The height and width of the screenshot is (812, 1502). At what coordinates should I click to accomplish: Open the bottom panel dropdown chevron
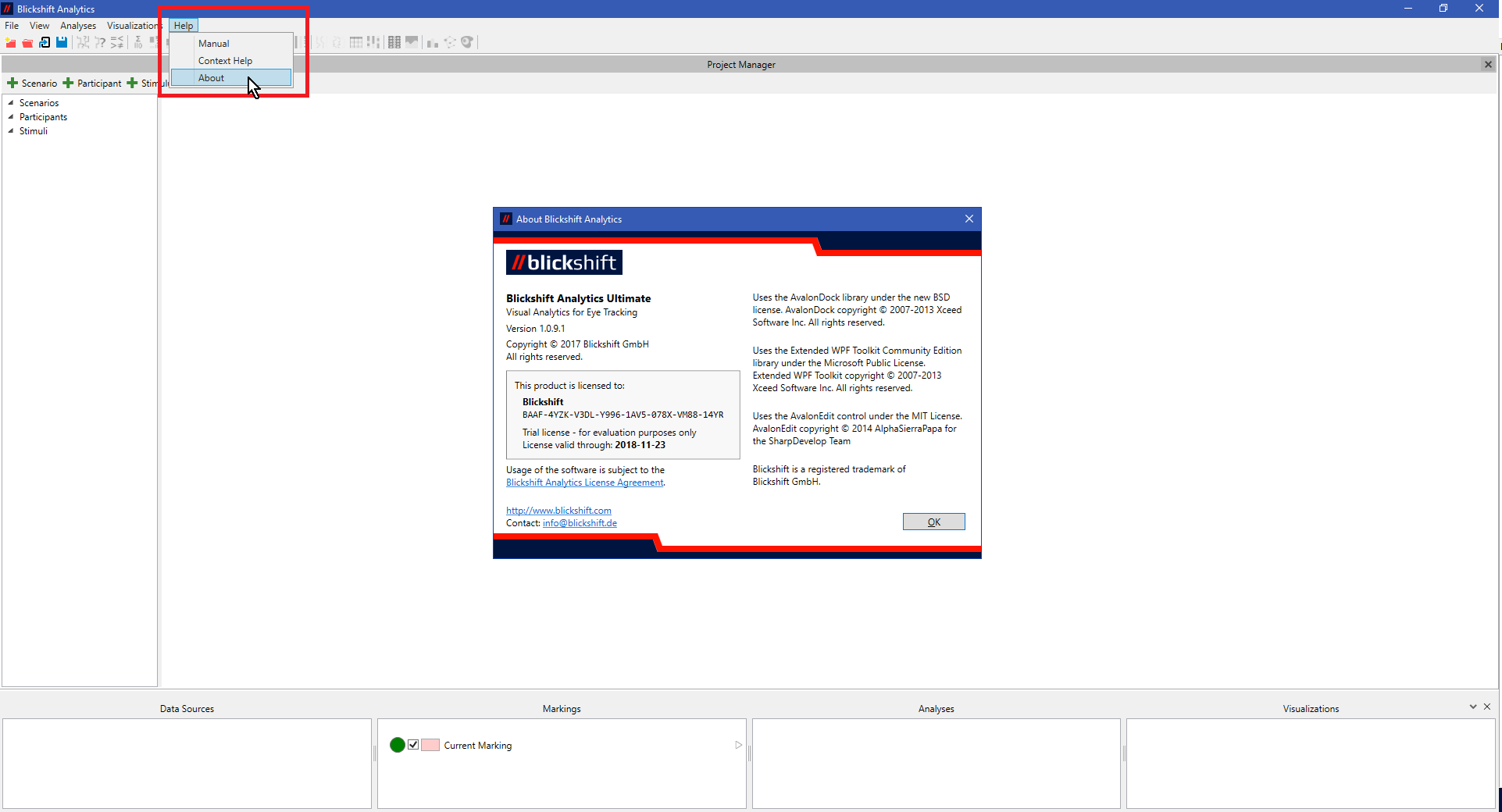1473,707
